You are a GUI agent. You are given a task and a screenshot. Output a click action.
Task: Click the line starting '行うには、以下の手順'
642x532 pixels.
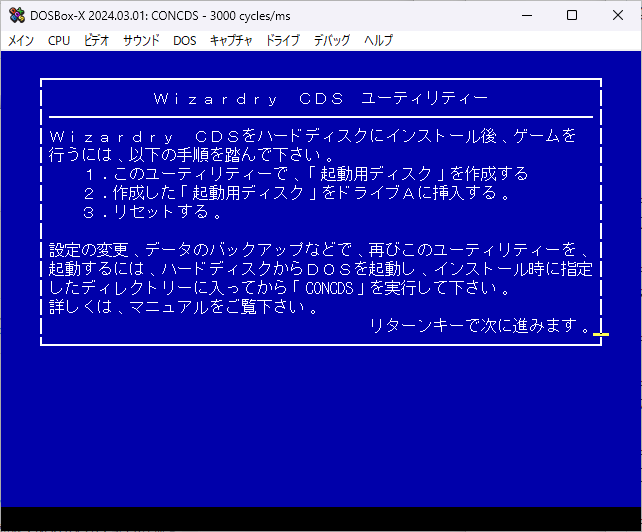(192, 155)
